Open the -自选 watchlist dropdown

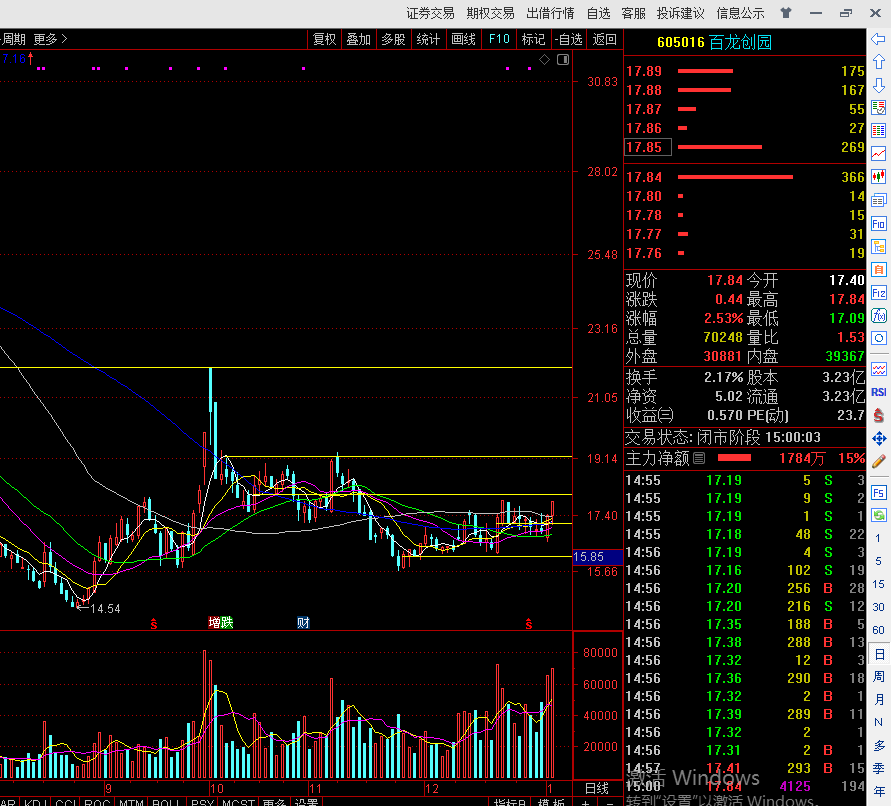click(x=568, y=39)
